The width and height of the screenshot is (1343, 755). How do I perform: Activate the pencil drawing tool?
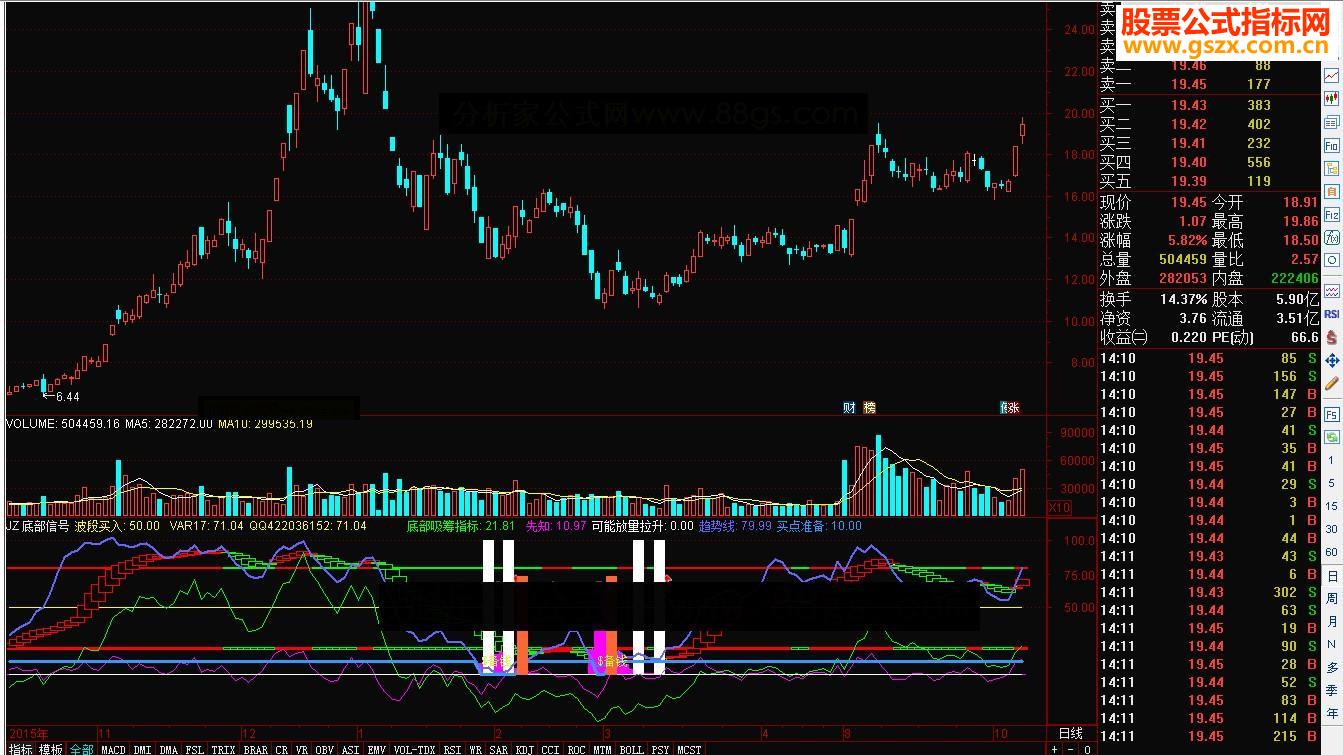tap(1332, 383)
